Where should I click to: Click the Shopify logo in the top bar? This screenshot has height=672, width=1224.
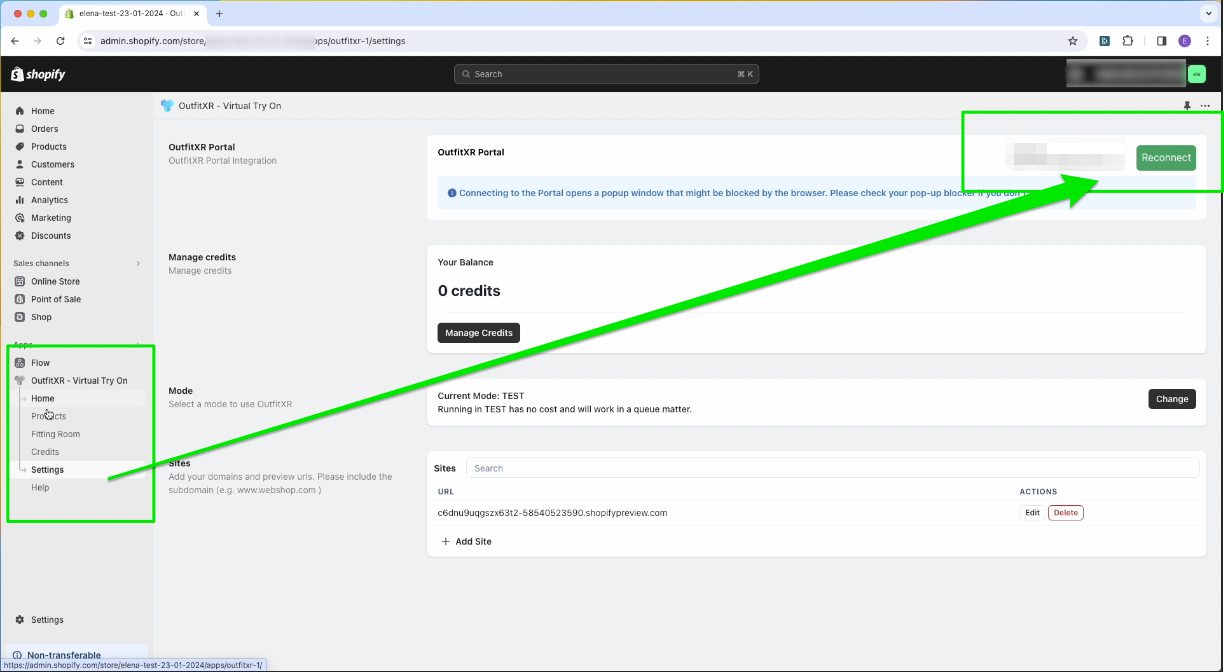click(38, 74)
